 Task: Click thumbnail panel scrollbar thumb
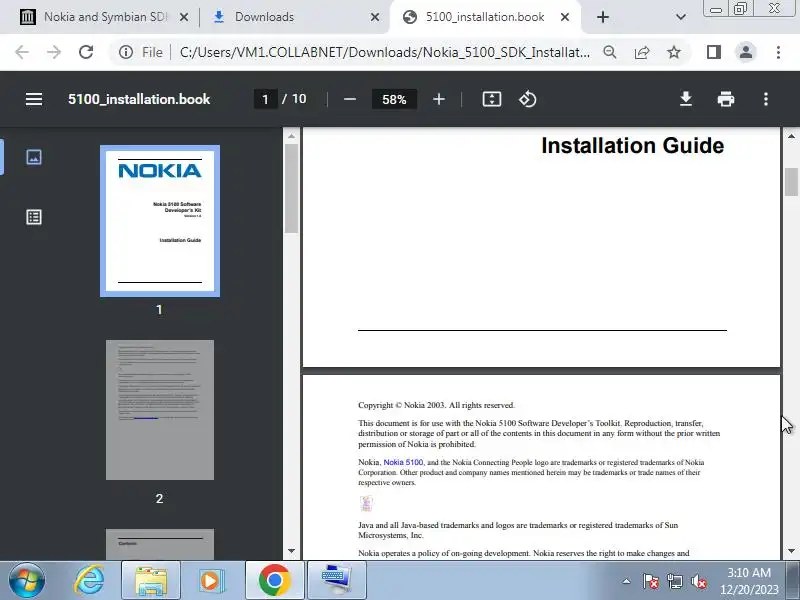(x=291, y=189)
